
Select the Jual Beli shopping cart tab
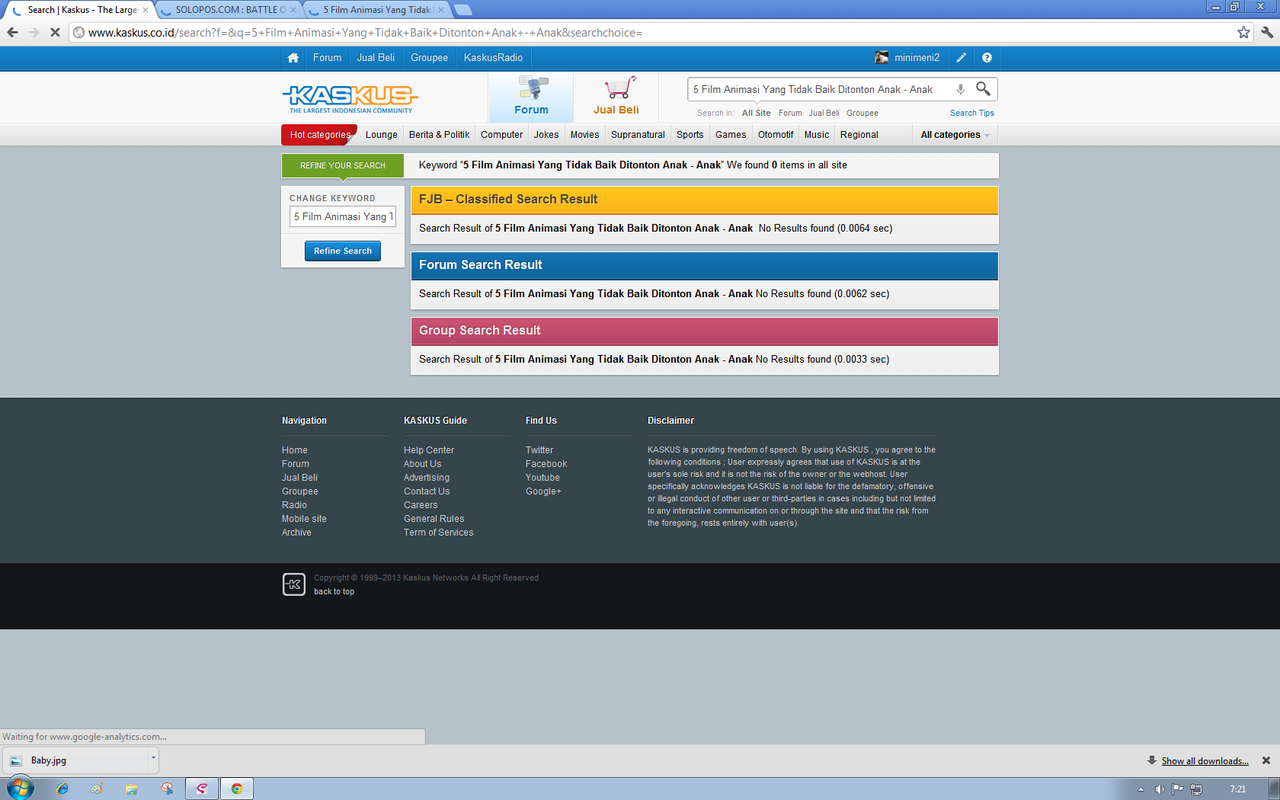tap(616, 97)
